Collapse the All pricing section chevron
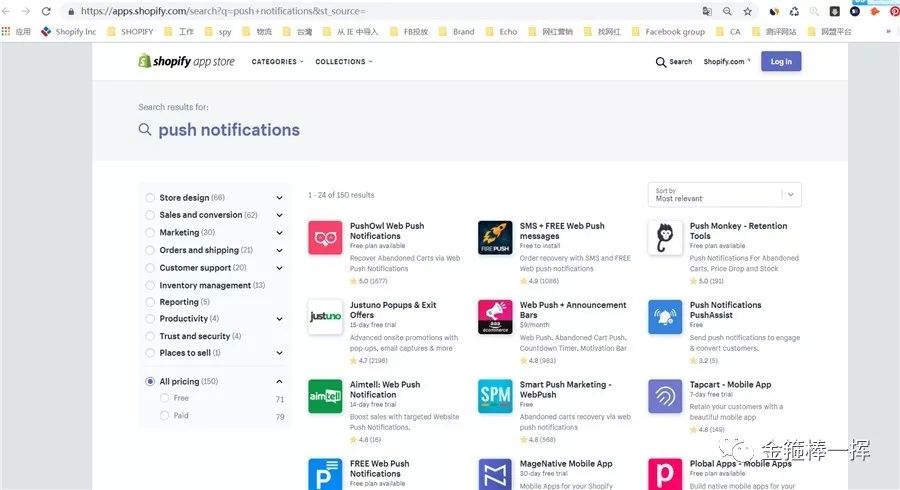Screen dimensions: 900x490 279,381
